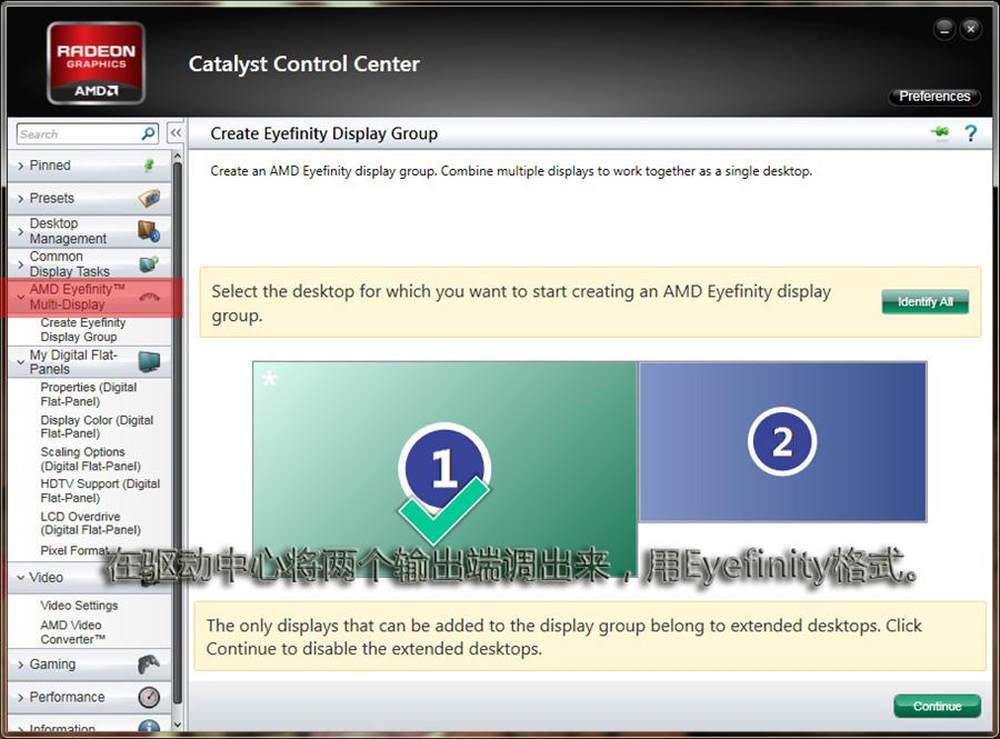Collapse the AMD Eyefinity Multi-Display section
This screenshot has width=1000, height=739.
click(x=21, y=297)
